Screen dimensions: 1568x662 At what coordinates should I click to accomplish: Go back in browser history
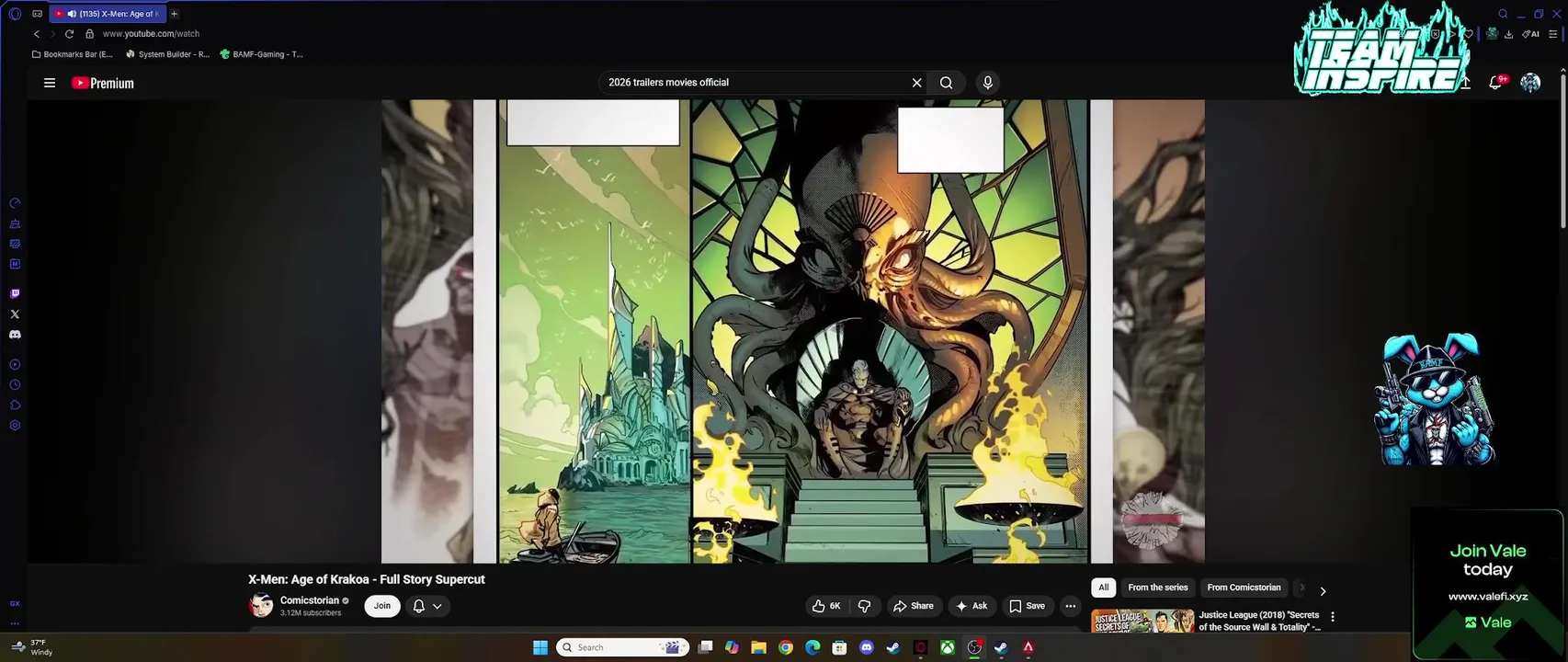[37, 34]
